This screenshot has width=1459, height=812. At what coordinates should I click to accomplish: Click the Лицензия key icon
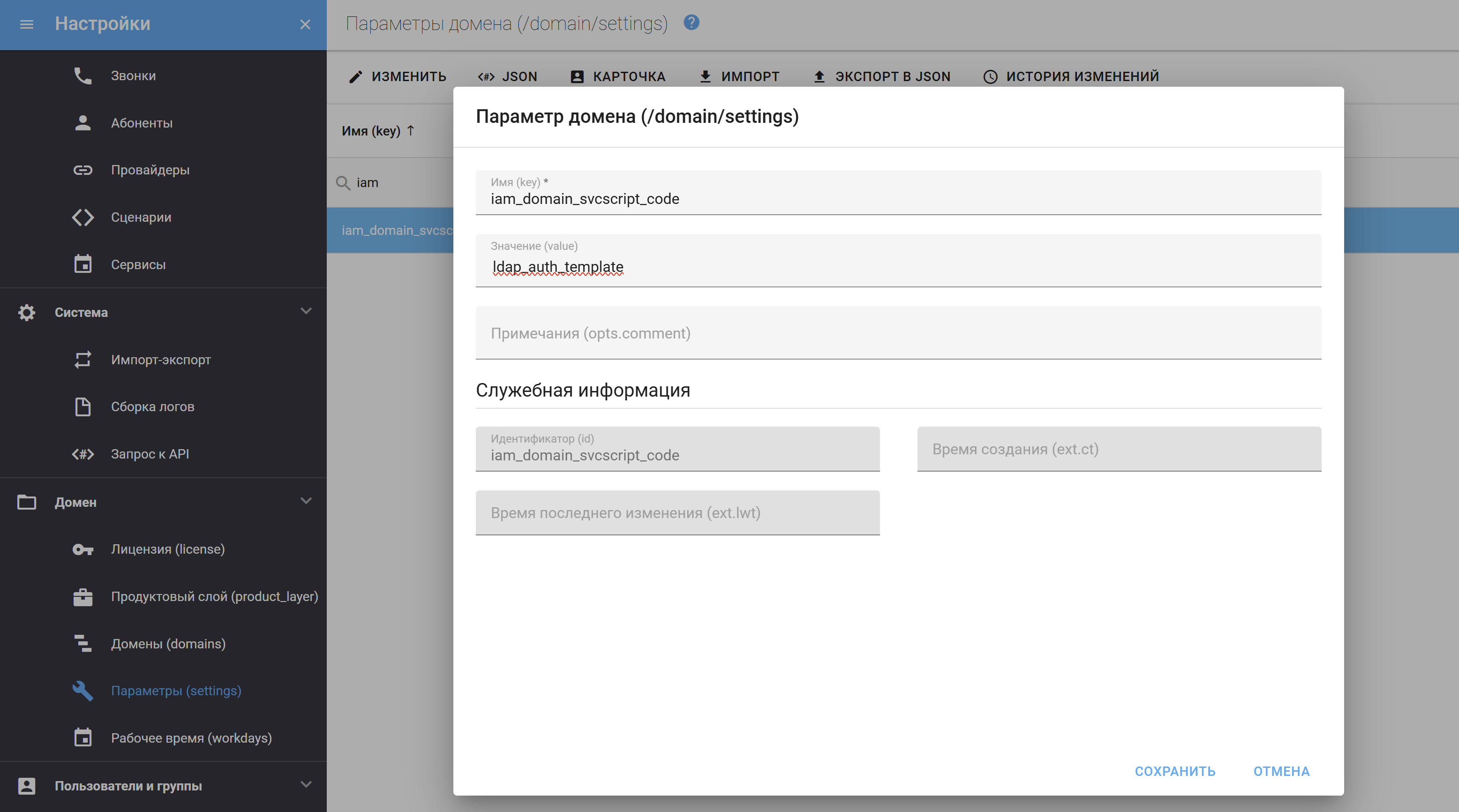[83, 549]
